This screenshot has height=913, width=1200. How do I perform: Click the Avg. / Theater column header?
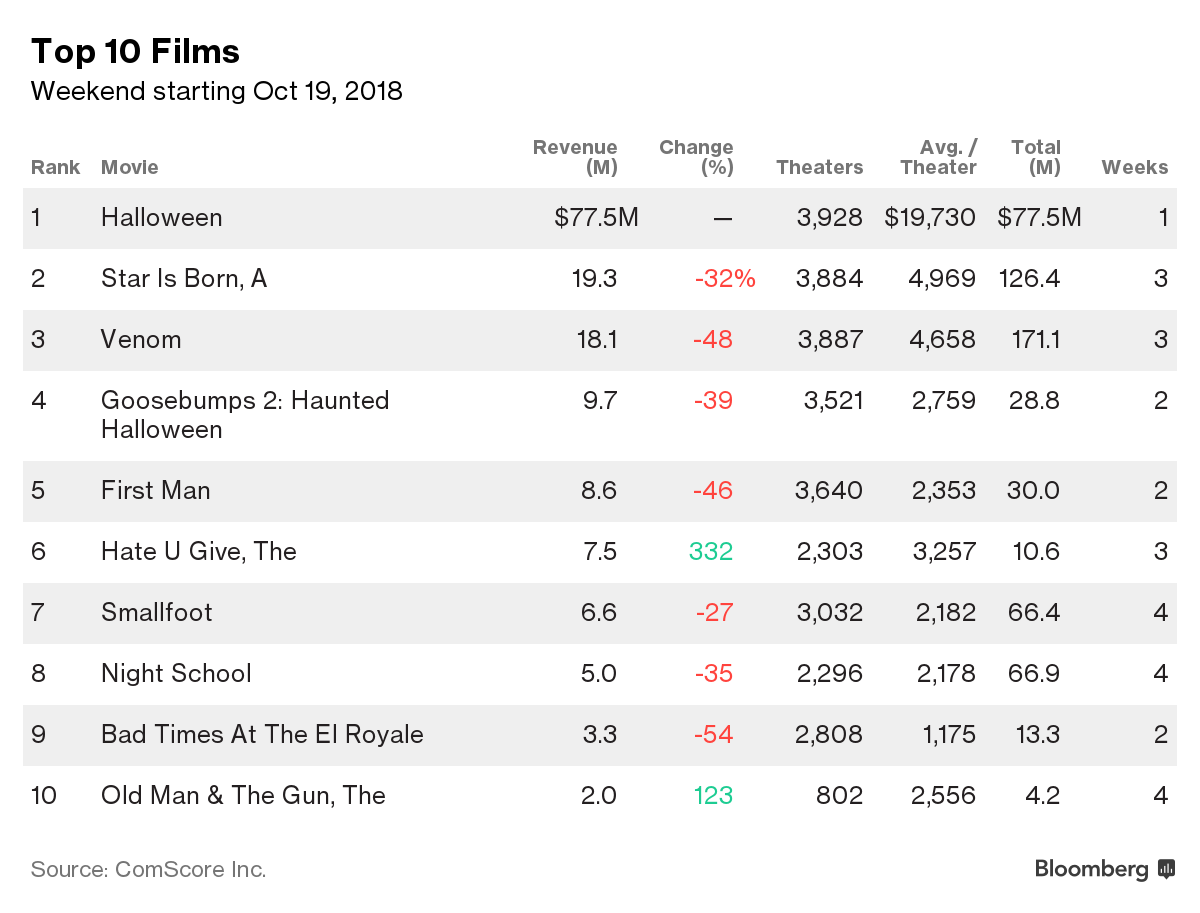pos(938,157)
